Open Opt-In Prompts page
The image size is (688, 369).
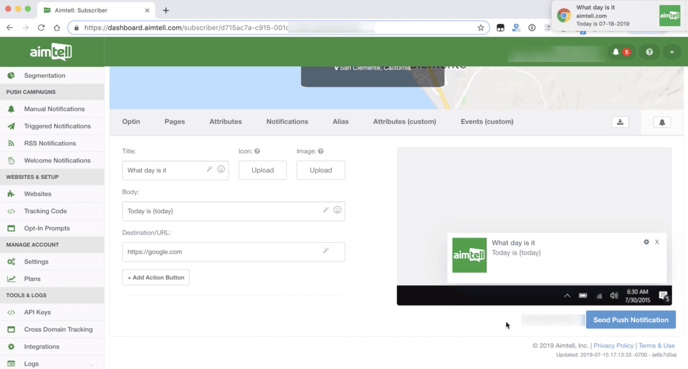tap(47, 228)
